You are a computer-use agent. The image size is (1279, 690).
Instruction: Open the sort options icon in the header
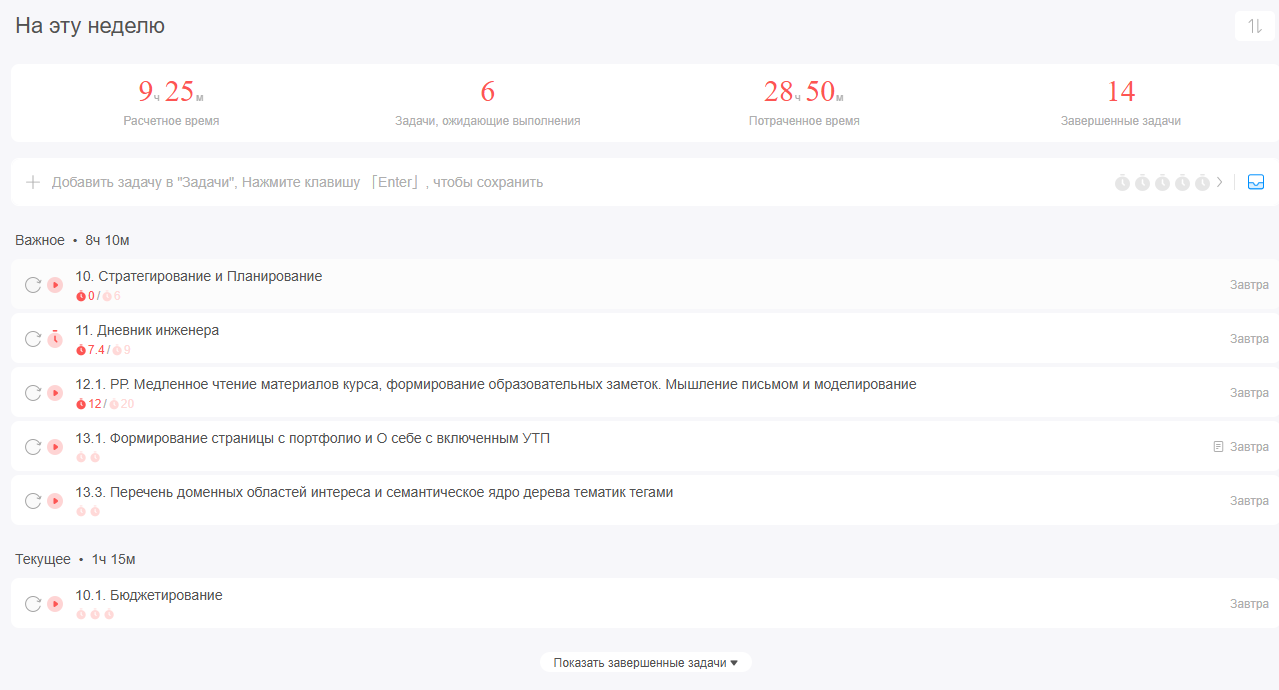pyautogui.click(x=1255, y=26)
